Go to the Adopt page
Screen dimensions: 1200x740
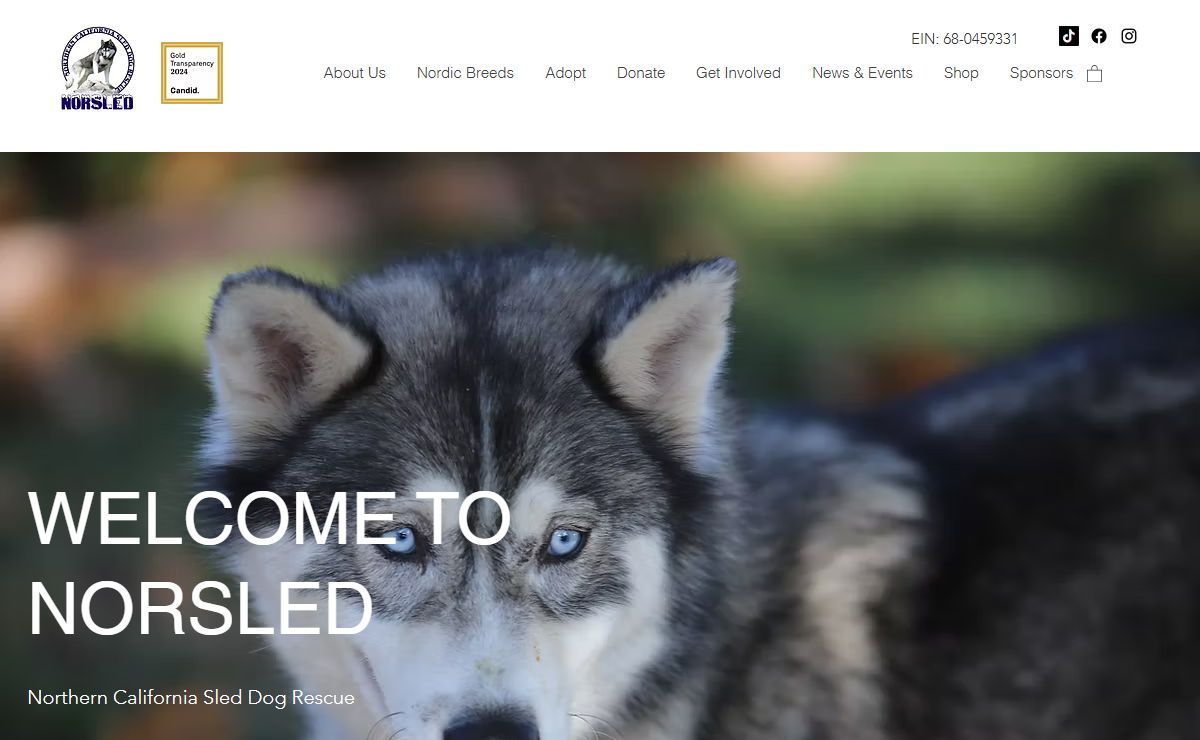tap(565, 73)
